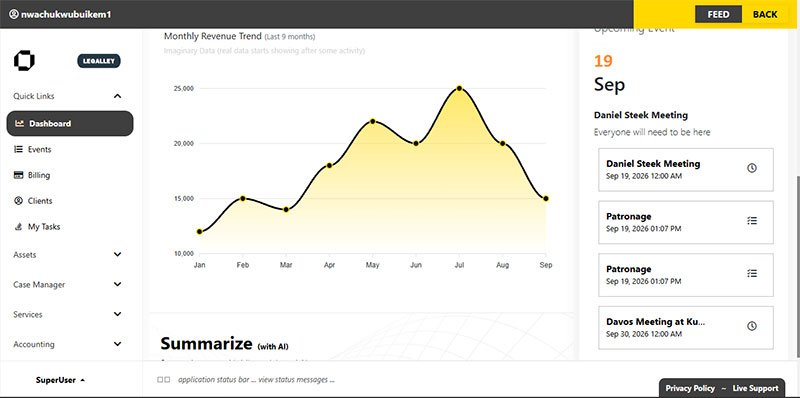Click the 25,000 axis label
Viewport: 800px width, 398px height.
coord(184,88)
